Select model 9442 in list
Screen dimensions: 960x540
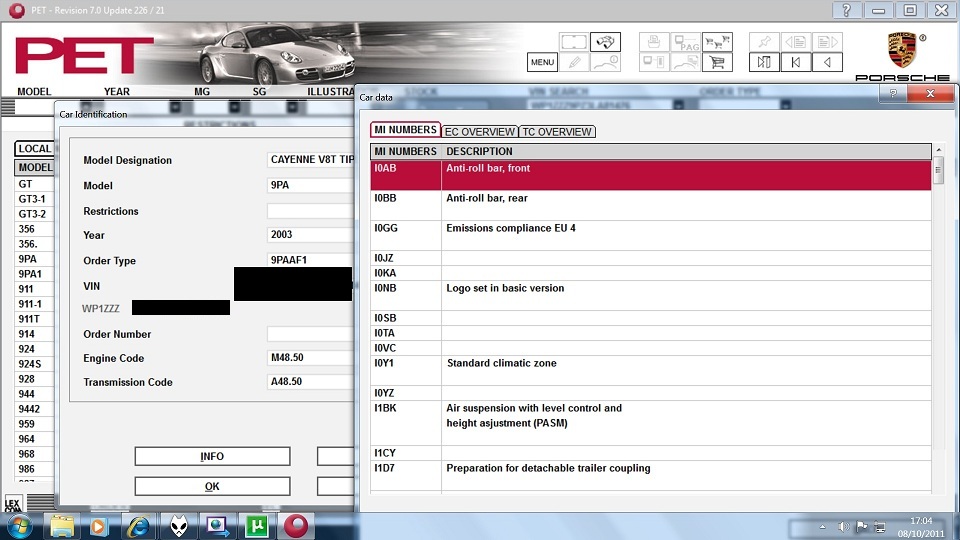pos(34,409)
